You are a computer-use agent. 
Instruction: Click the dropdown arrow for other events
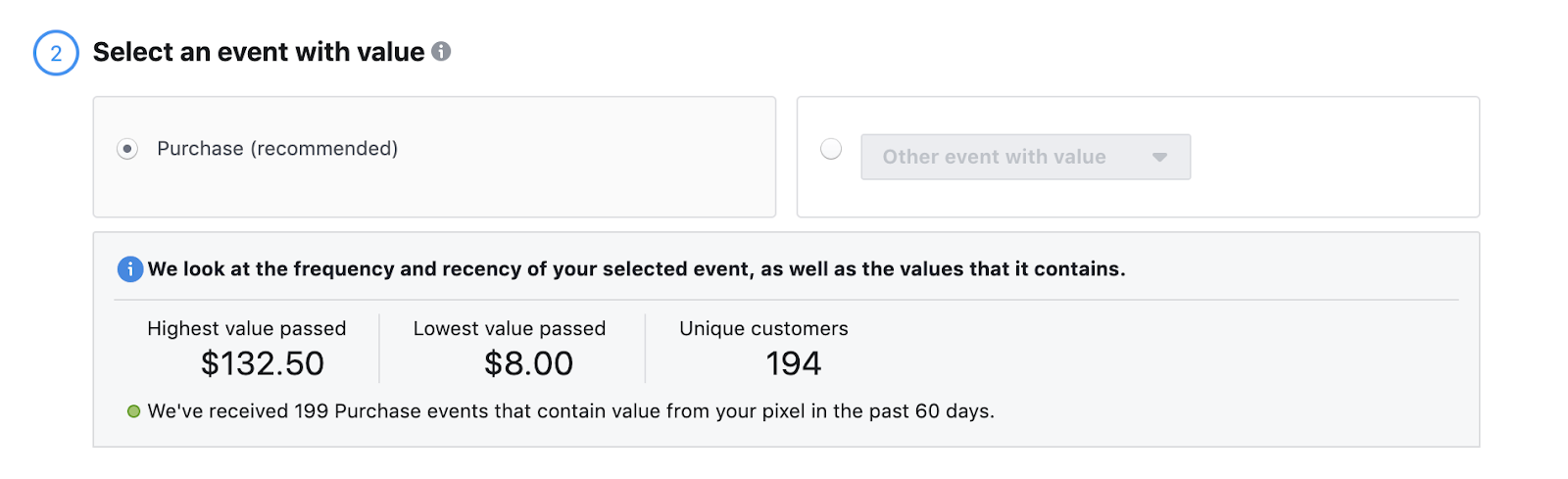1160,157
